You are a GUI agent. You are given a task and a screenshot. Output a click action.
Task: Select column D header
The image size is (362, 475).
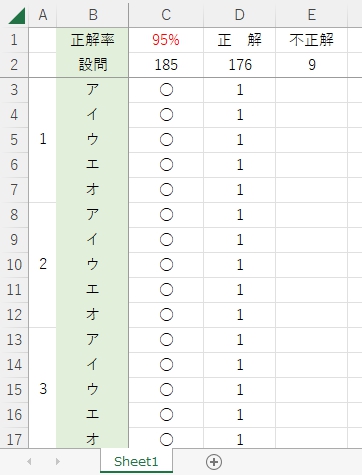coord(239,15)
